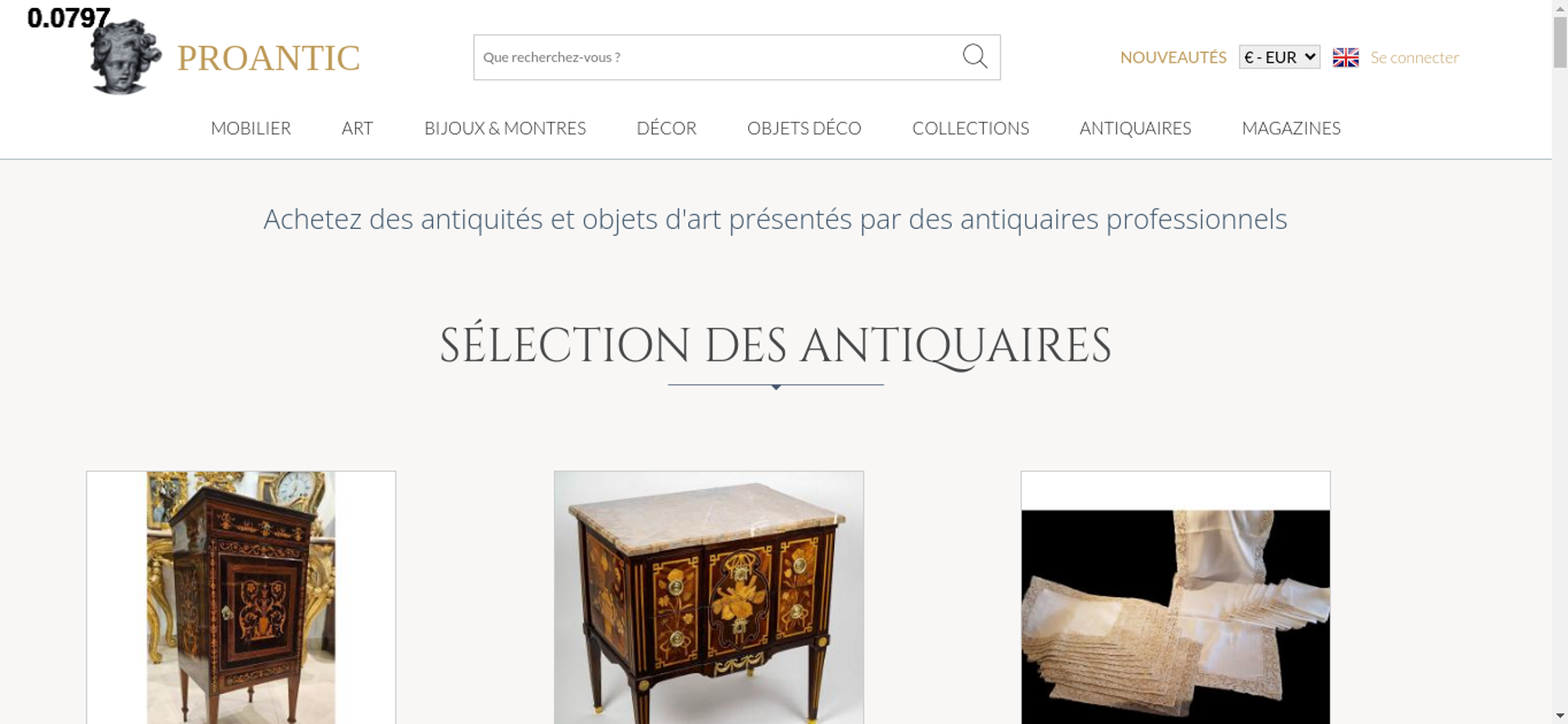Open the COLLECTIONS menu

[x=971, y=128]
